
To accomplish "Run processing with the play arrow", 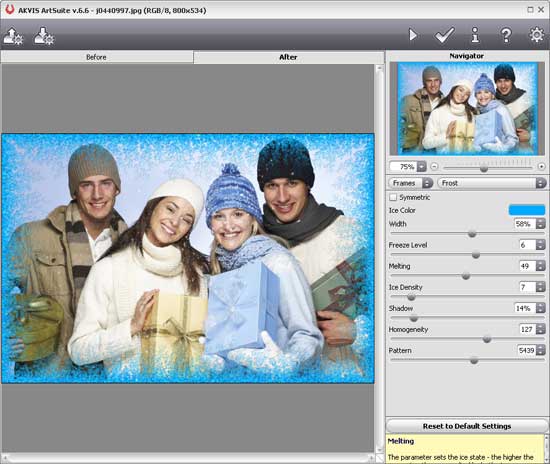I will point(413,35).
